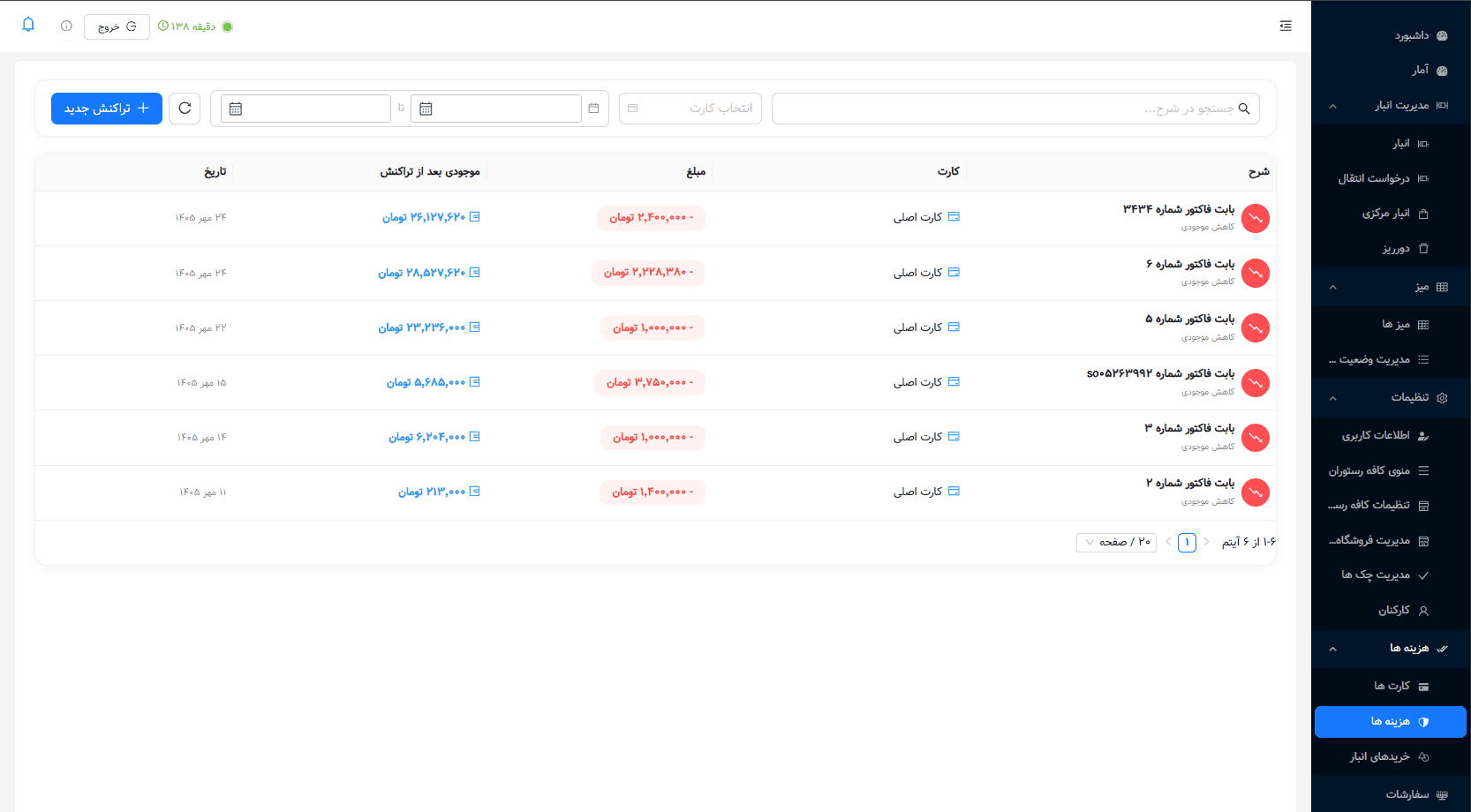Click the خروج logout button

pos(117,26)
